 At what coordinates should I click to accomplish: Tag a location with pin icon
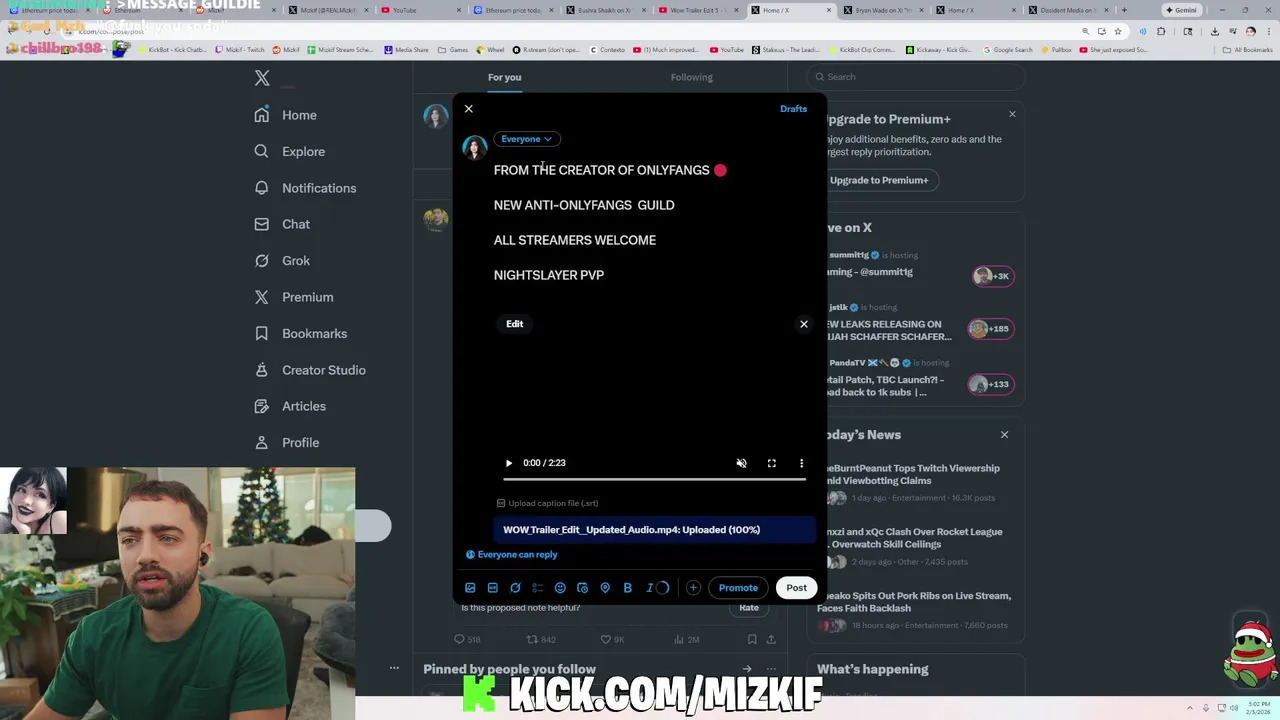point(605,588)
